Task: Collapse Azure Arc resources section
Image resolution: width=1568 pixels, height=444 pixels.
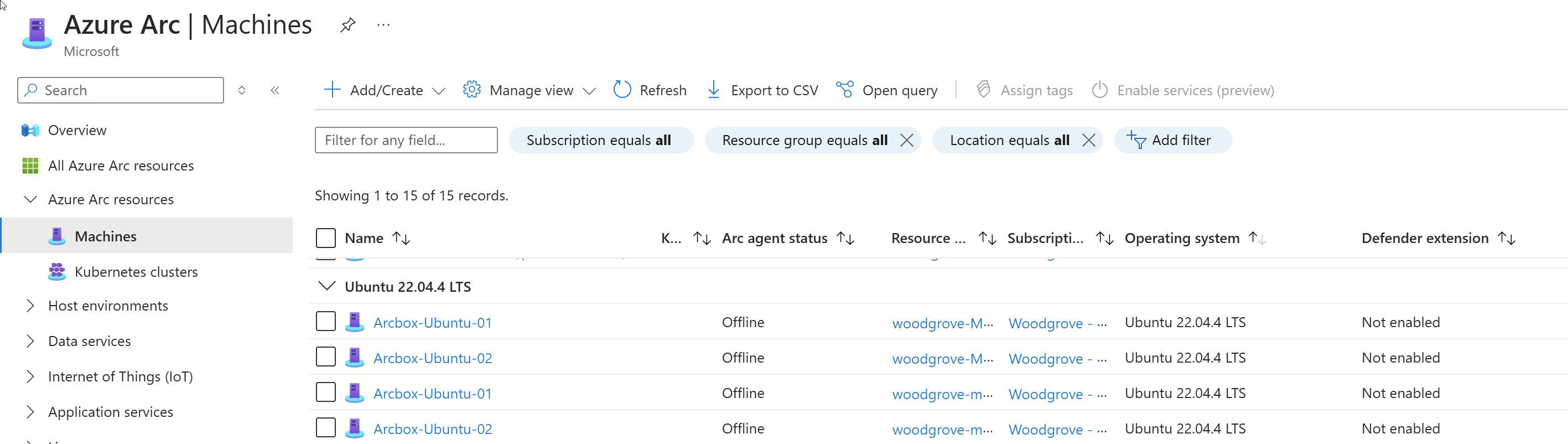Action: click(30, 199)
